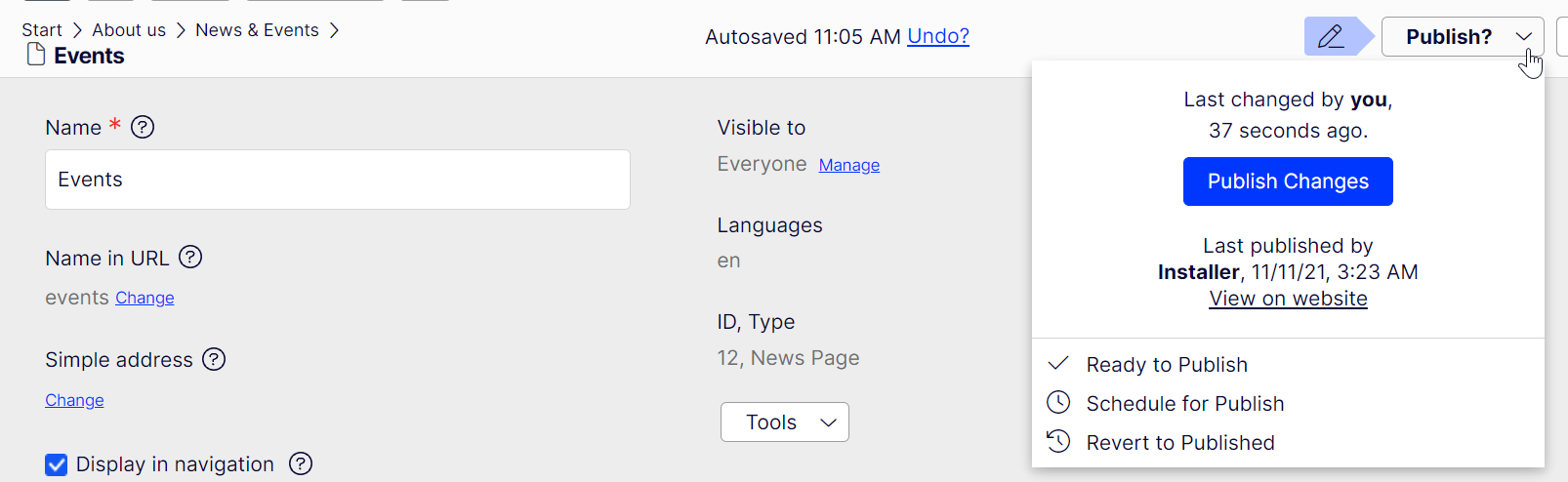
Task: Click into the Name text field
Action: (x=337, y=180)
